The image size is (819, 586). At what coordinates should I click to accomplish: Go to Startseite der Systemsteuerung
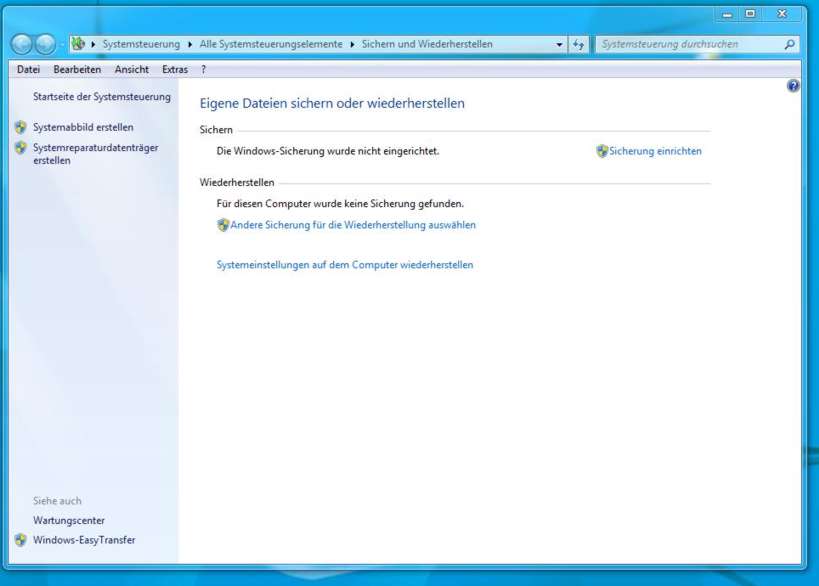(102, 97)
